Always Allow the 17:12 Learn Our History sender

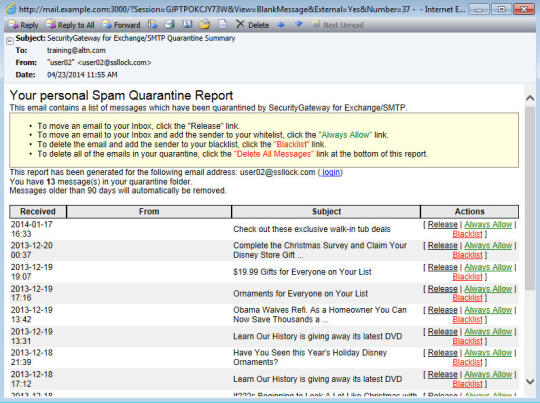click(x=488, y=374)
